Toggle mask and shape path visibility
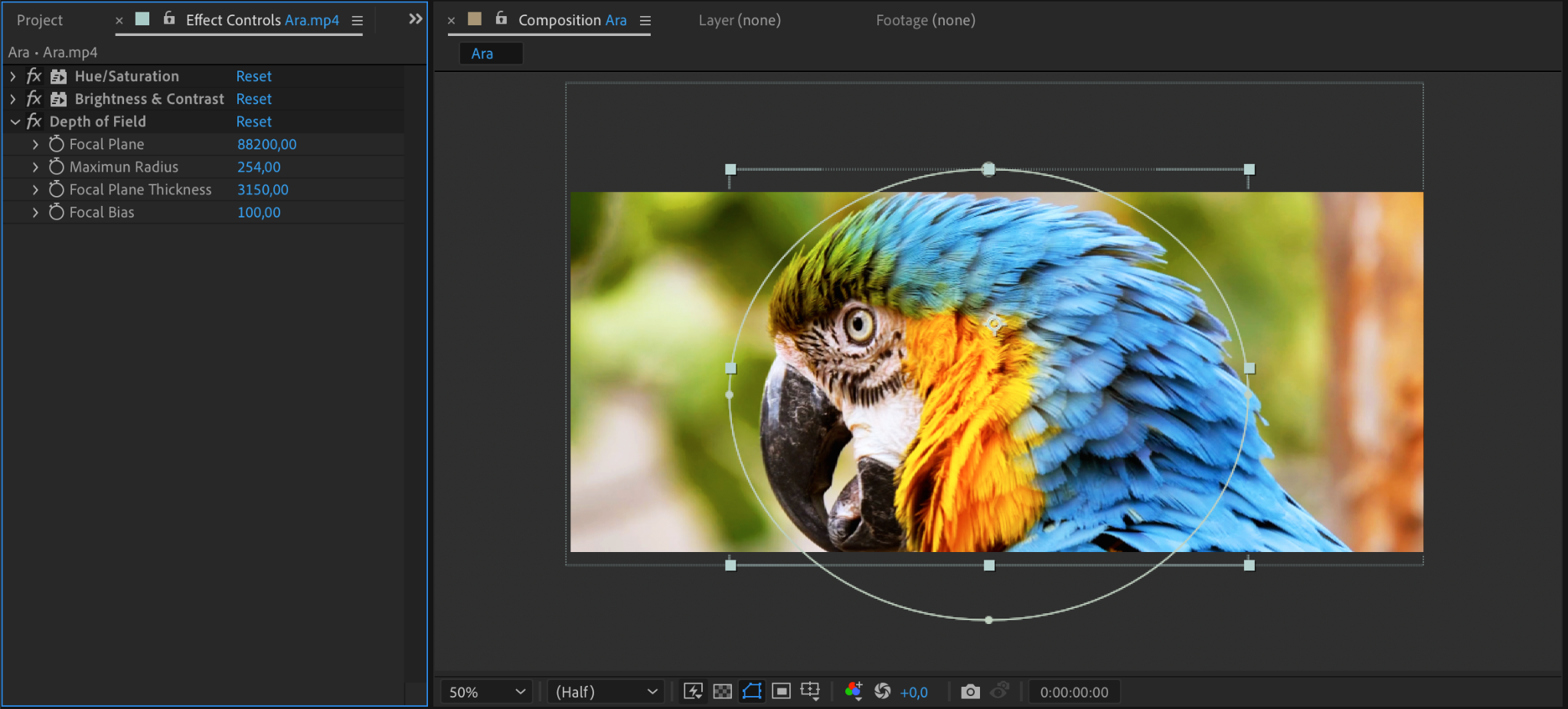Screen dimensions: 1568x709 pos(752,691)
